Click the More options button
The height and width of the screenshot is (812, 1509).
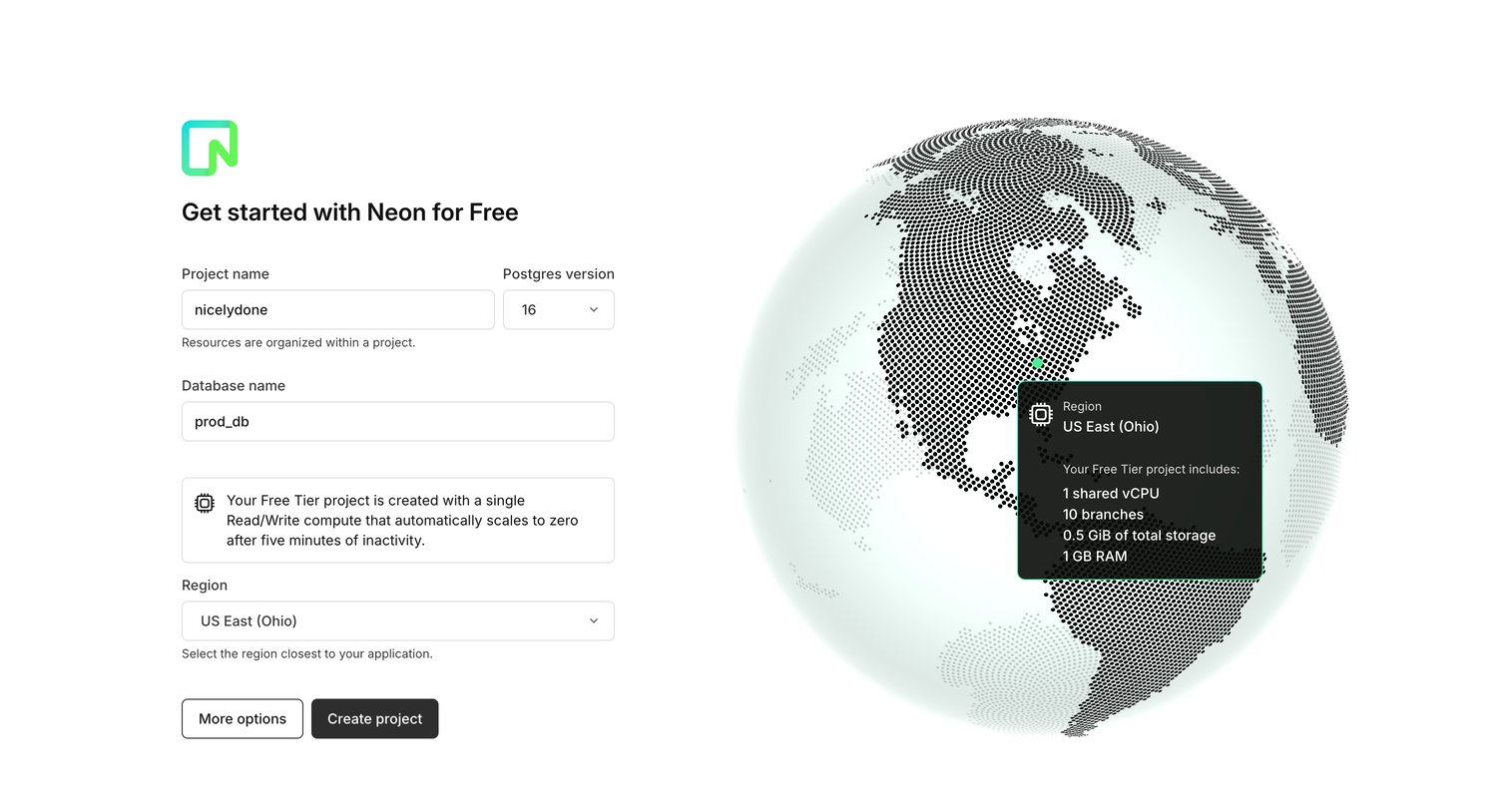pyautogui.click(x=243, y=718)
